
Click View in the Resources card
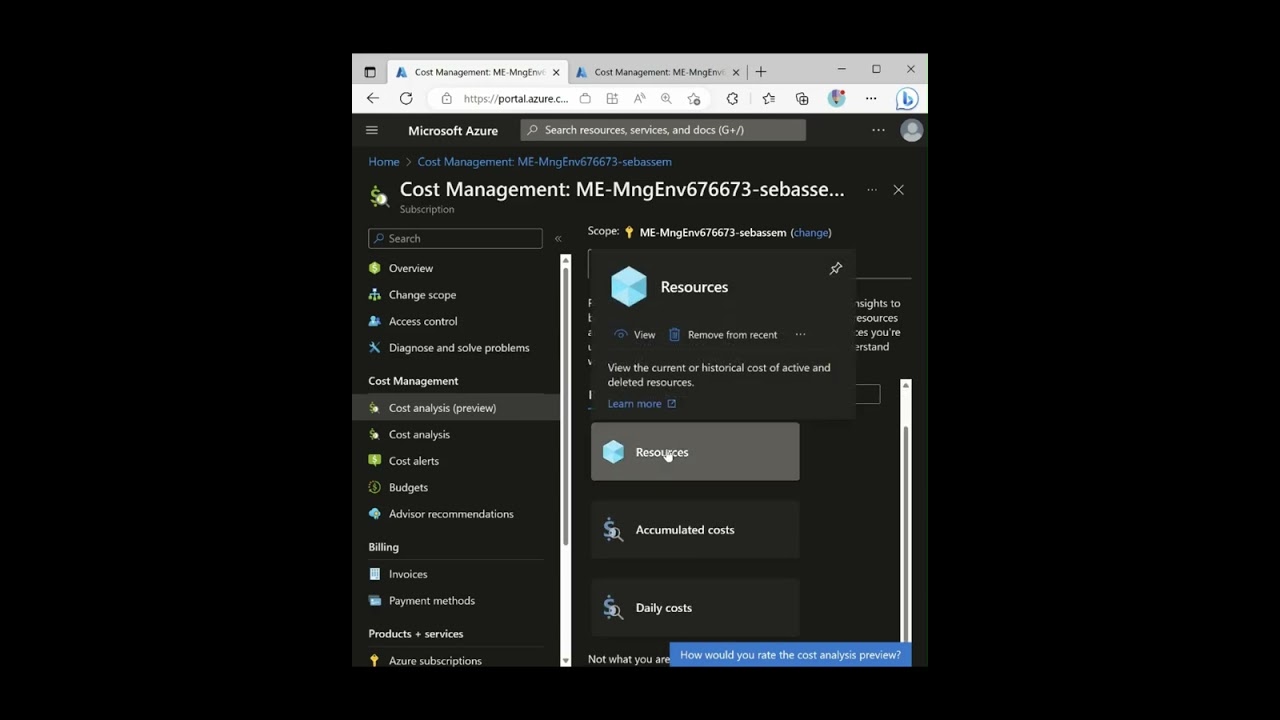pos(635,334)
